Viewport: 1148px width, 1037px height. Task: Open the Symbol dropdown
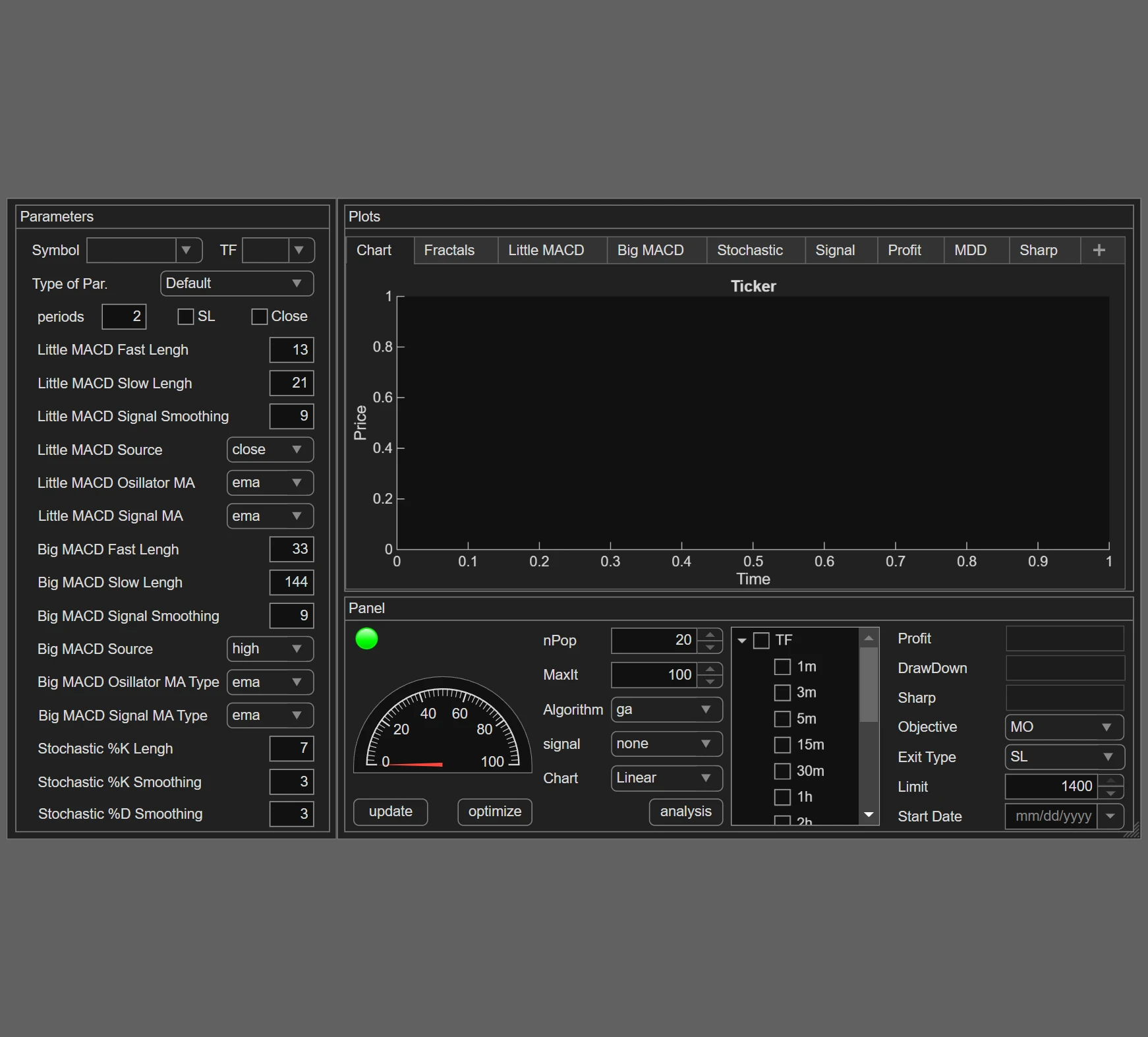click(x=187, y=251)
